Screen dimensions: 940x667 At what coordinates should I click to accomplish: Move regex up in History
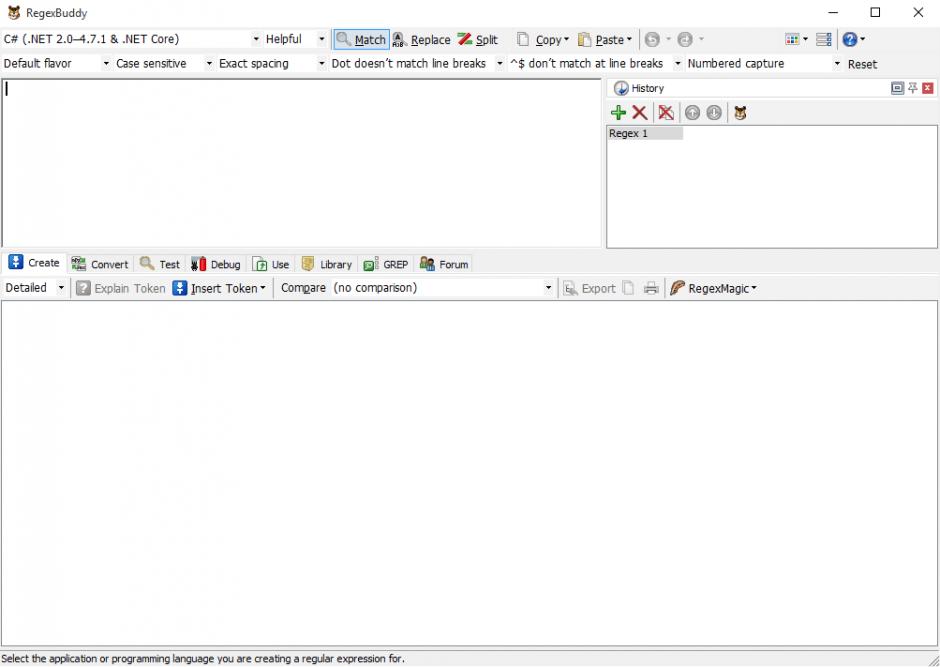coord(692,113)
